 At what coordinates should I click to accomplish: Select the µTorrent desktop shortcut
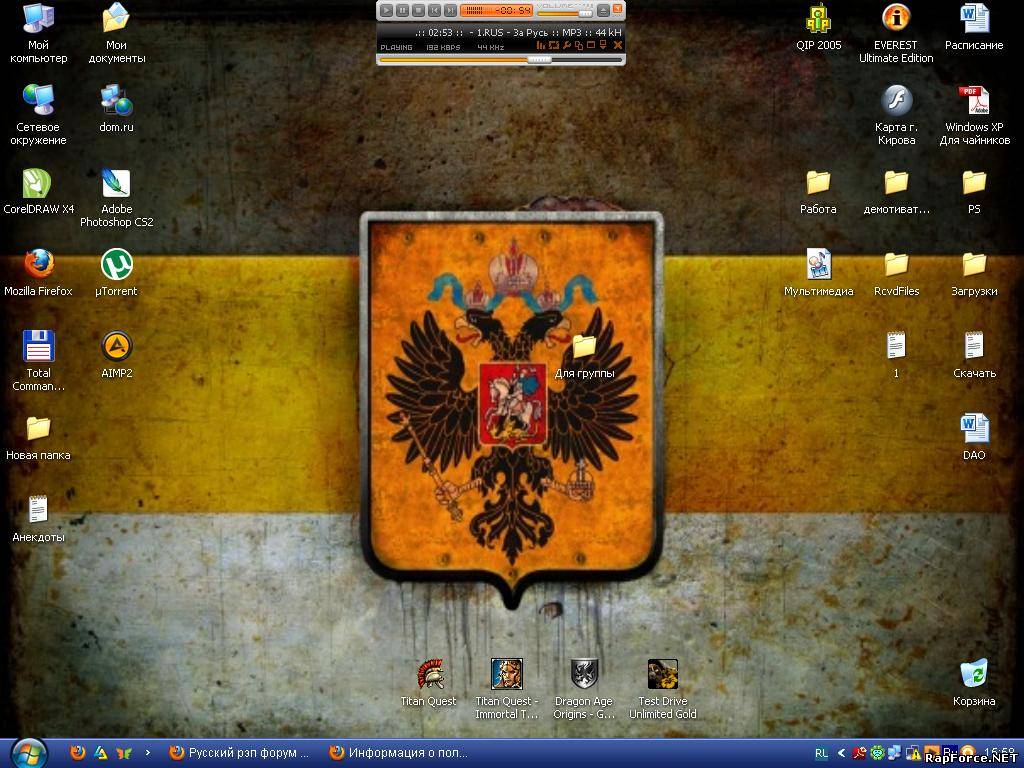(116, 273)
